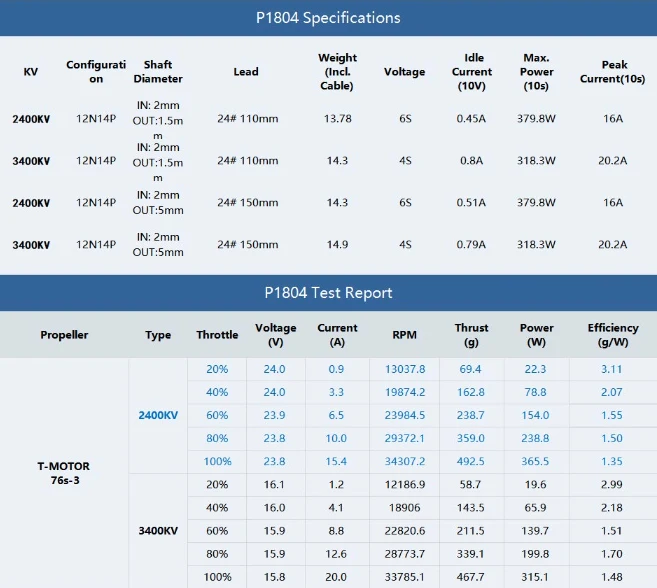Click the P1804 Specifications header banner
This screenshot has height=588, width=657.
328,18
